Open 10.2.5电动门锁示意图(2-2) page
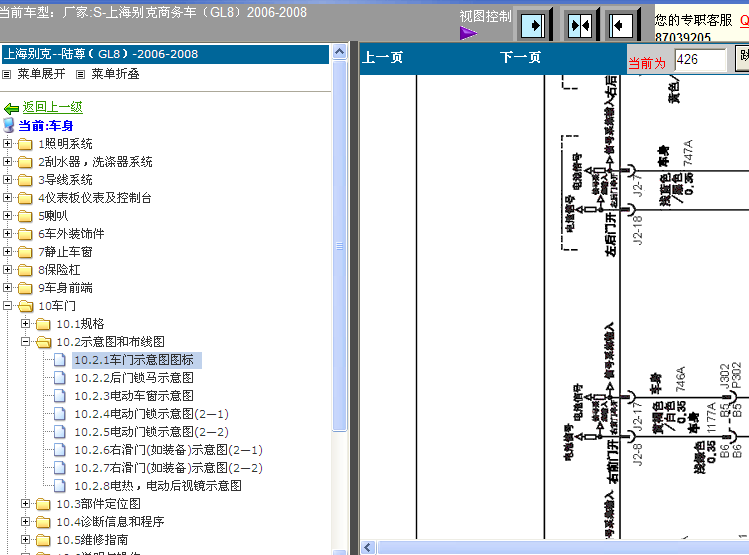The image size is (749, 555). (151, 432)
